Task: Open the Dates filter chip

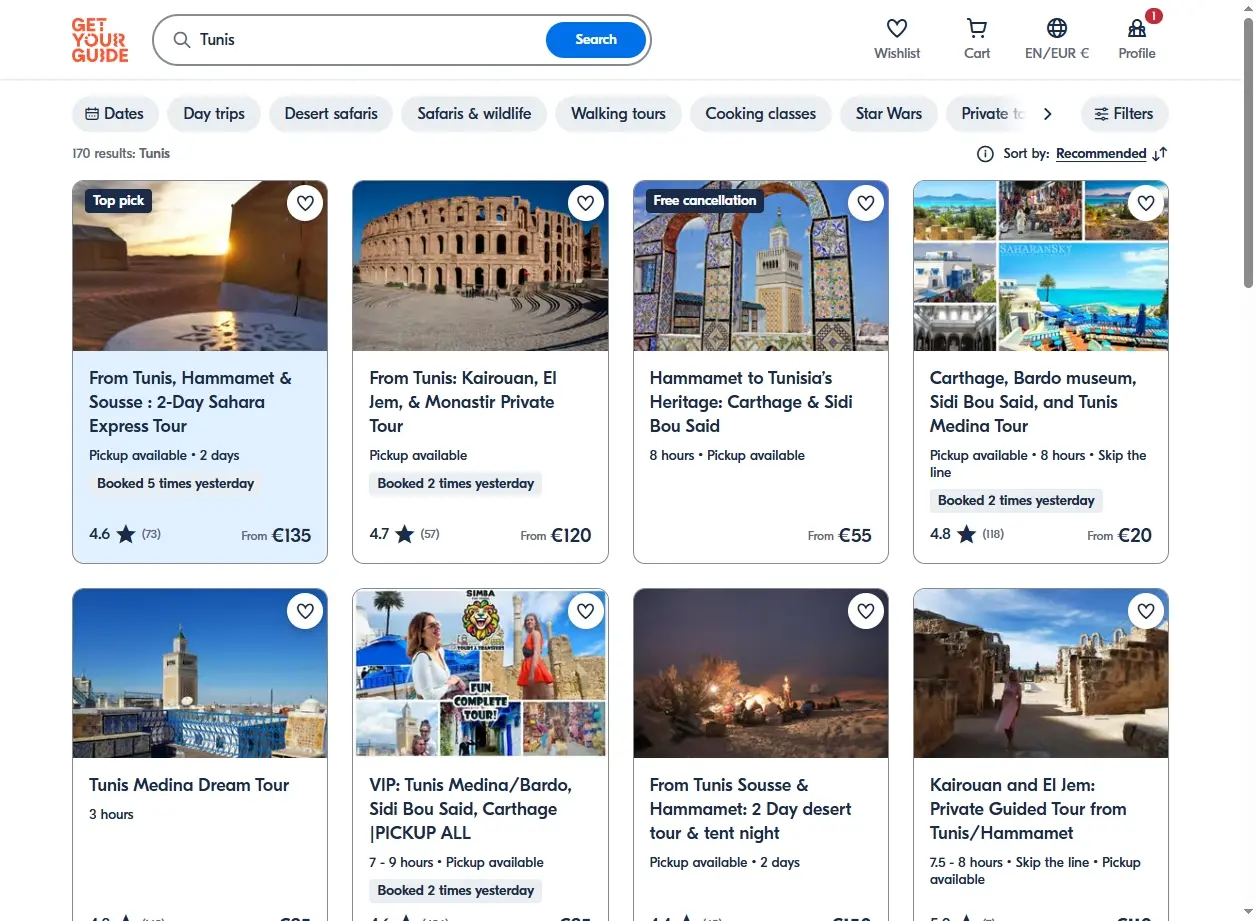Action: pos(115,114)
